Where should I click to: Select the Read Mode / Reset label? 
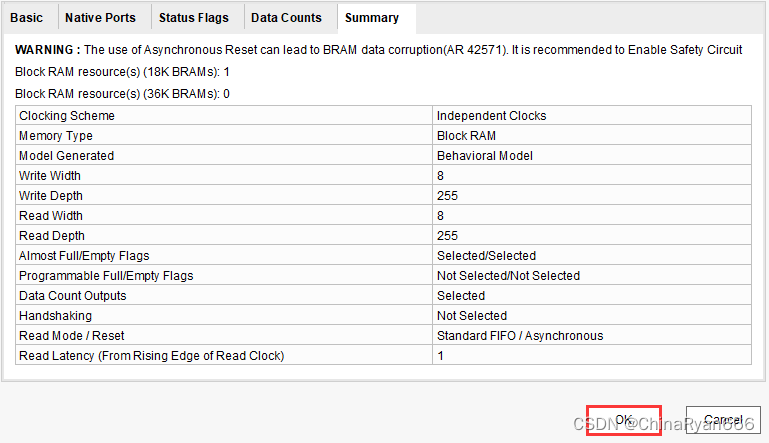pos(72,336)
